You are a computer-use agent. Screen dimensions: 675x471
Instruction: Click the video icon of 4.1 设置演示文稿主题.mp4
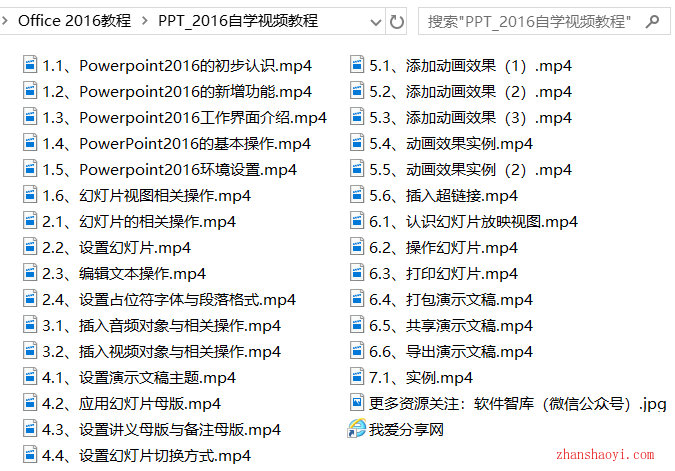tap(30, 377)
